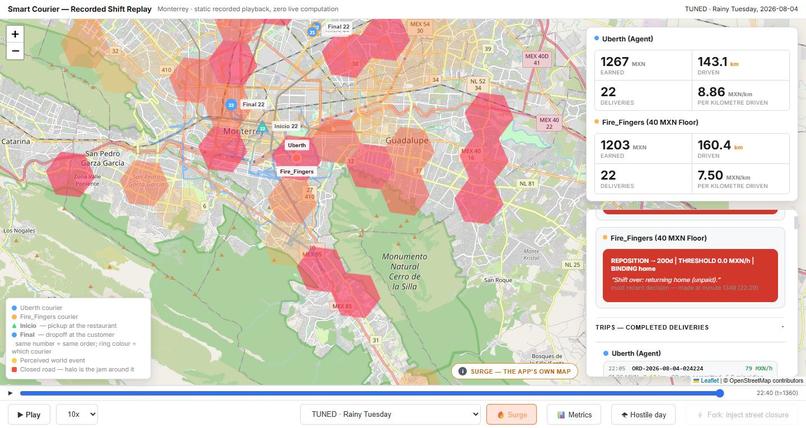Click the Closed road legend entry

[x=72, y=369]
